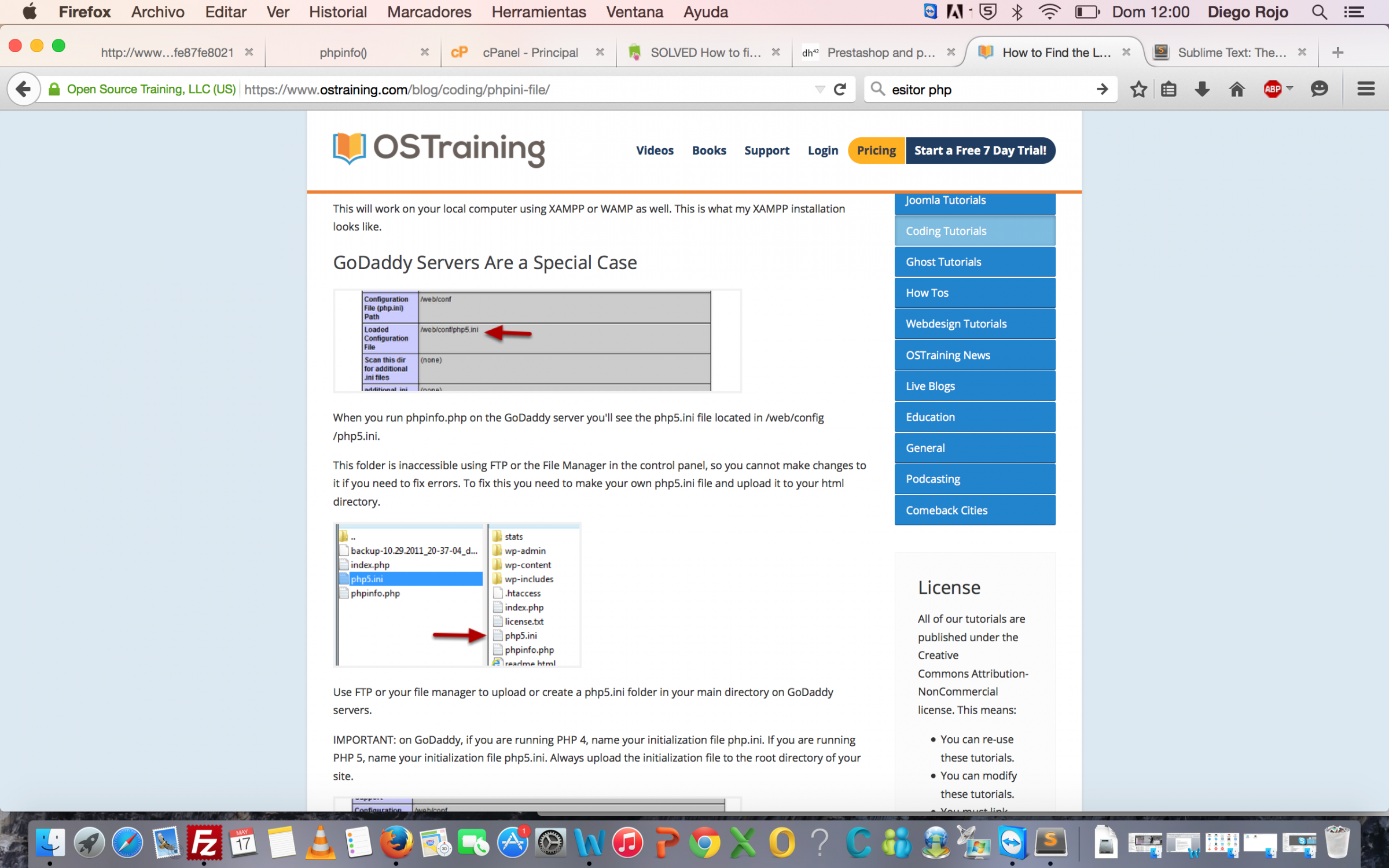Bookmark this page with the star icon

click(x=1138, y=89)
